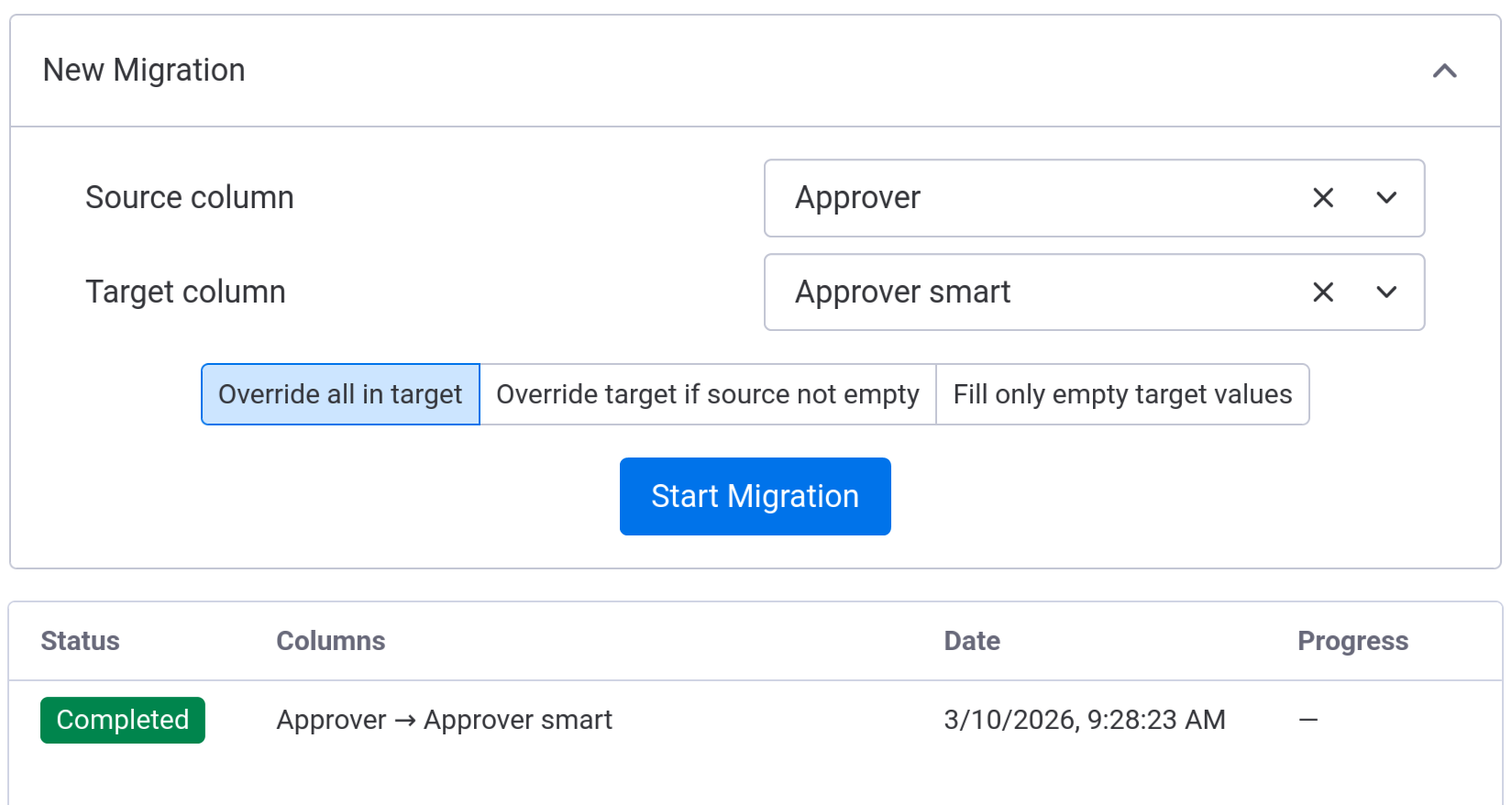Image resolution: width=1512 pixels, height=805 pixels.
Task: Click the progress dash in completed row
Action: pos(1308,720)
